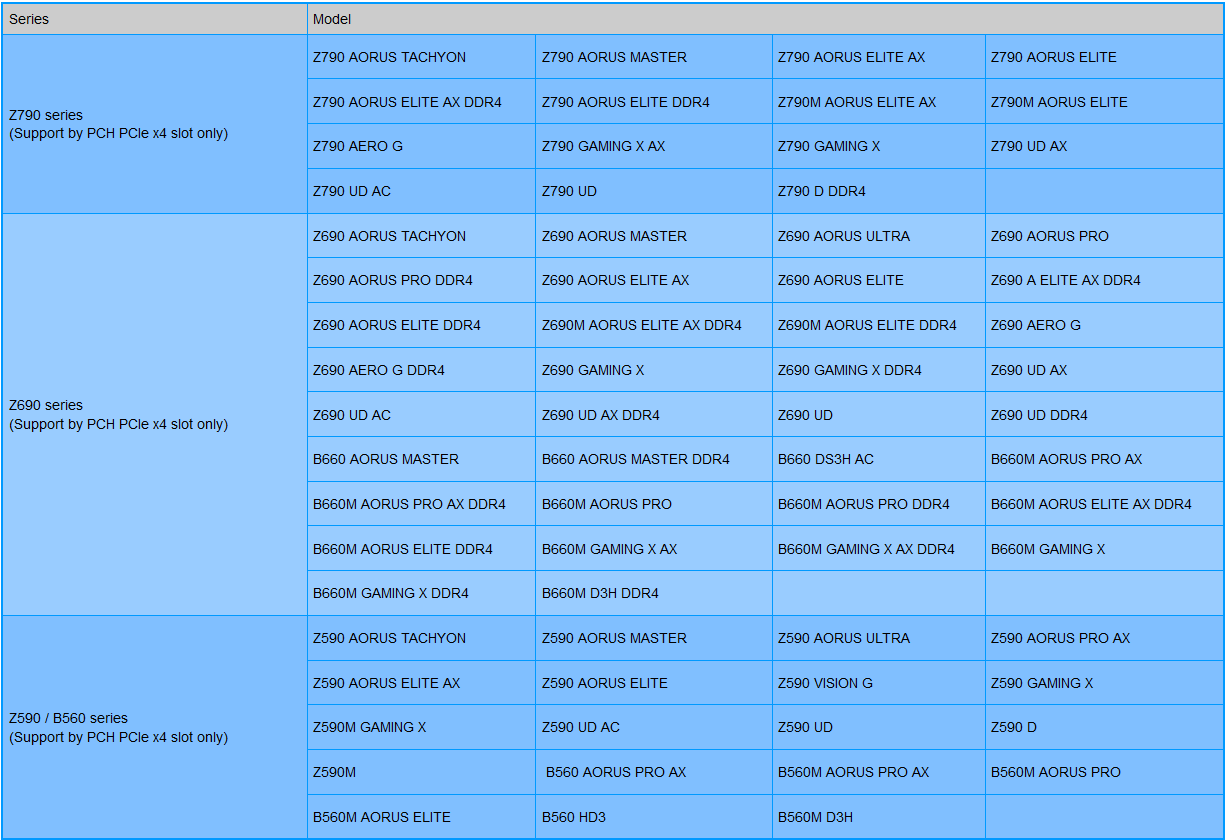Click the Z590M GAMING X cell
This screenshot has width=1226, height=840.
tap(421, 727)
